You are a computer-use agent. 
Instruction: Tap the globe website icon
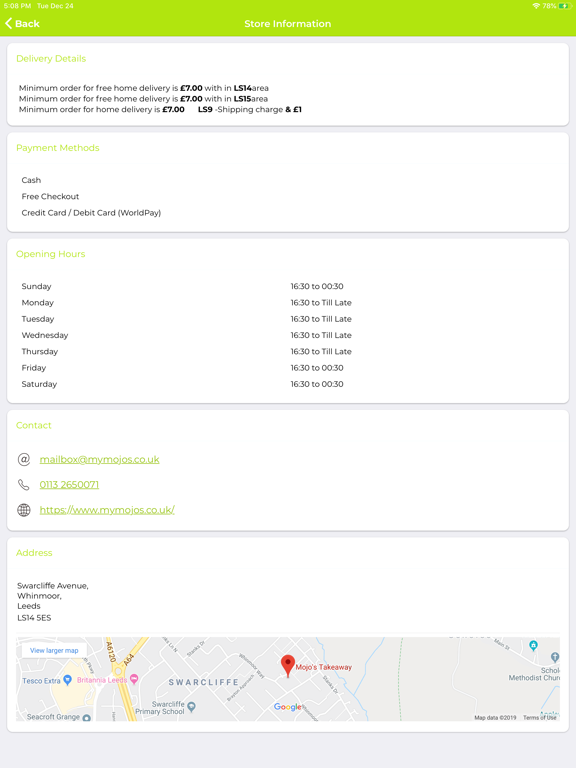[24, 510]
